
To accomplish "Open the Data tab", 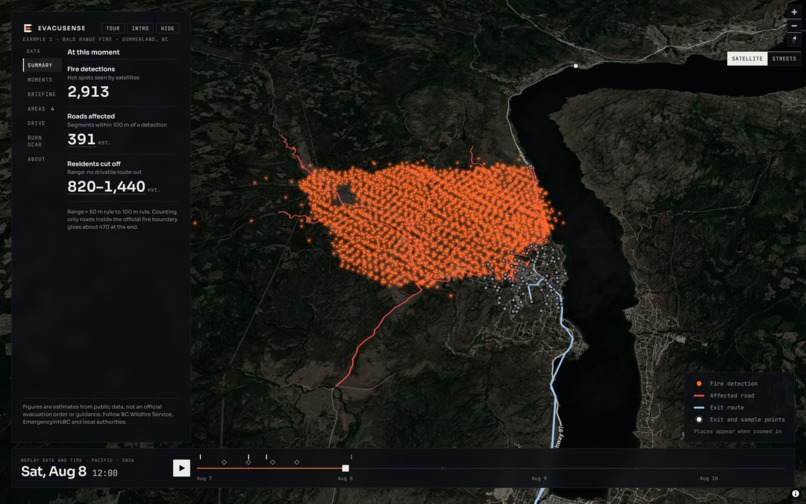I will tap(33, 51).
